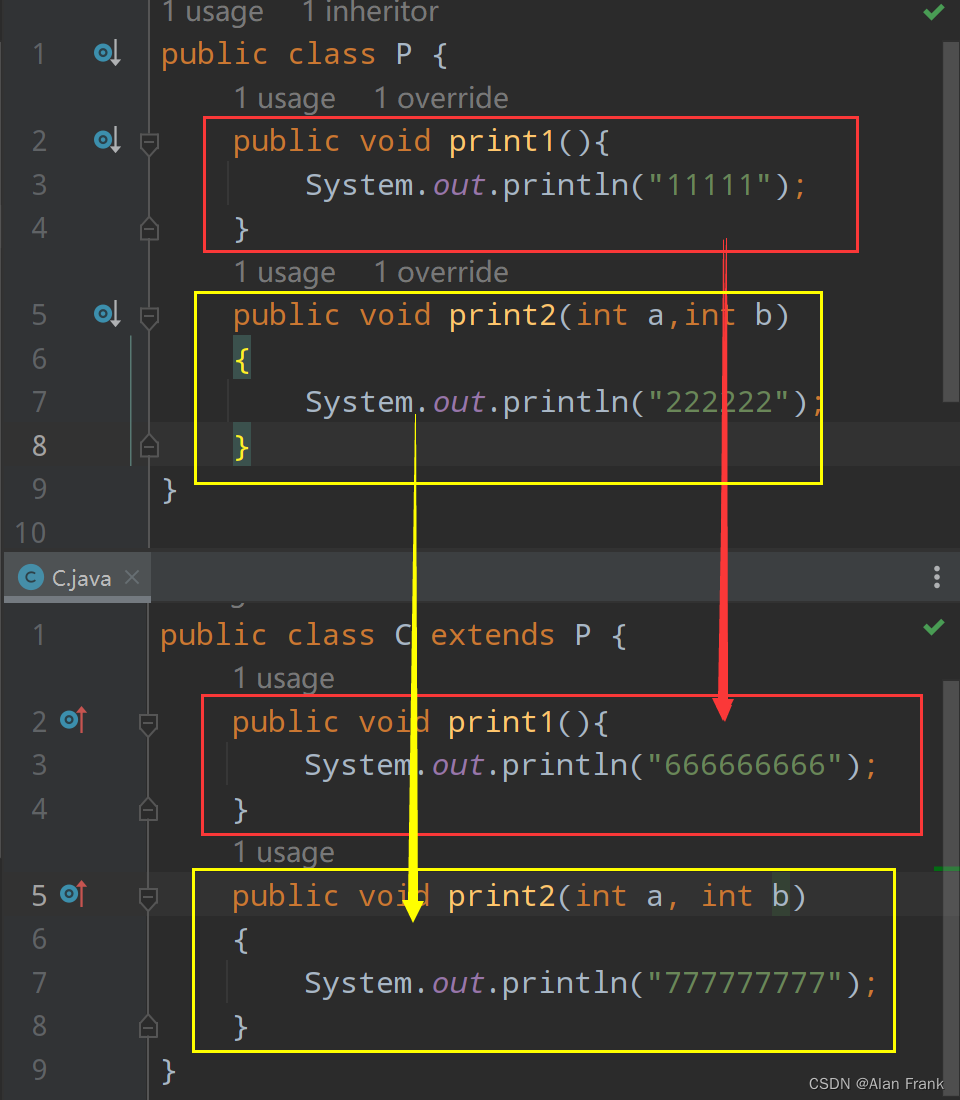This screenshot has width=960, height=1100.
Task: Click the overridden gutter icon for print1 in P
Action: [107, 140]
